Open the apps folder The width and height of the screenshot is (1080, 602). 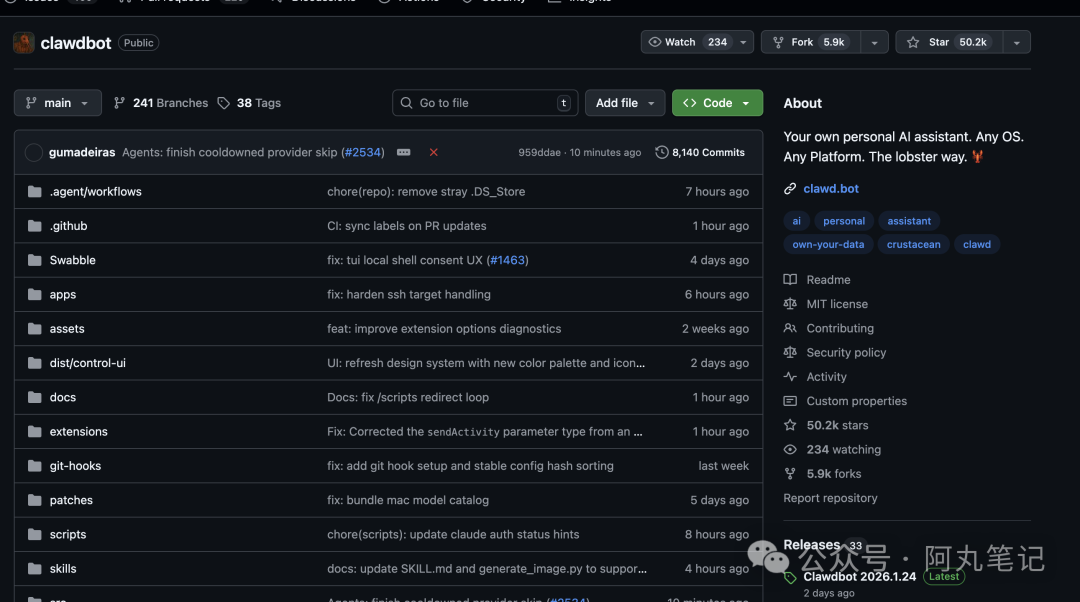tap(63, 295)
